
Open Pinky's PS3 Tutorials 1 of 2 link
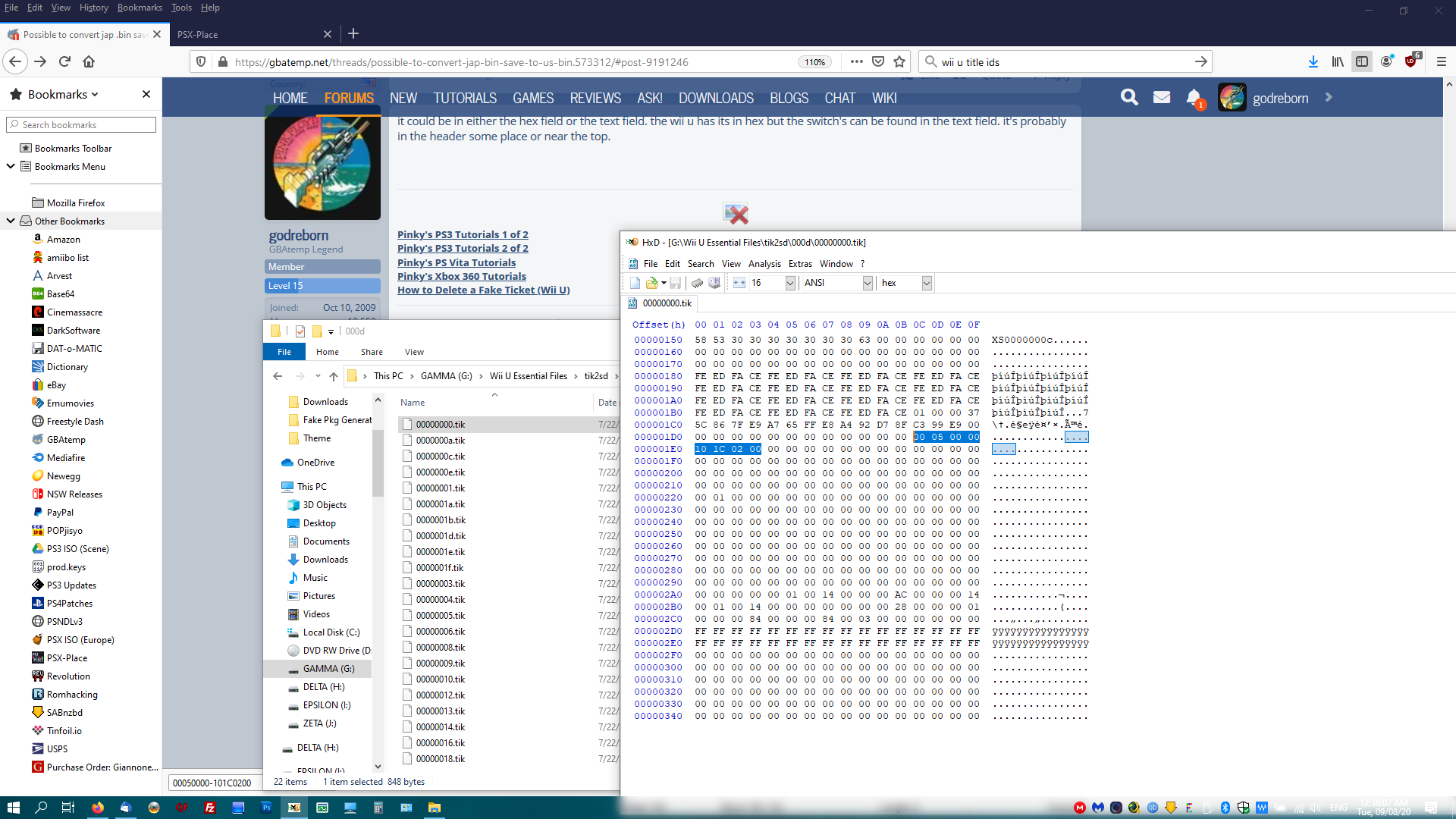coord(463,235)
